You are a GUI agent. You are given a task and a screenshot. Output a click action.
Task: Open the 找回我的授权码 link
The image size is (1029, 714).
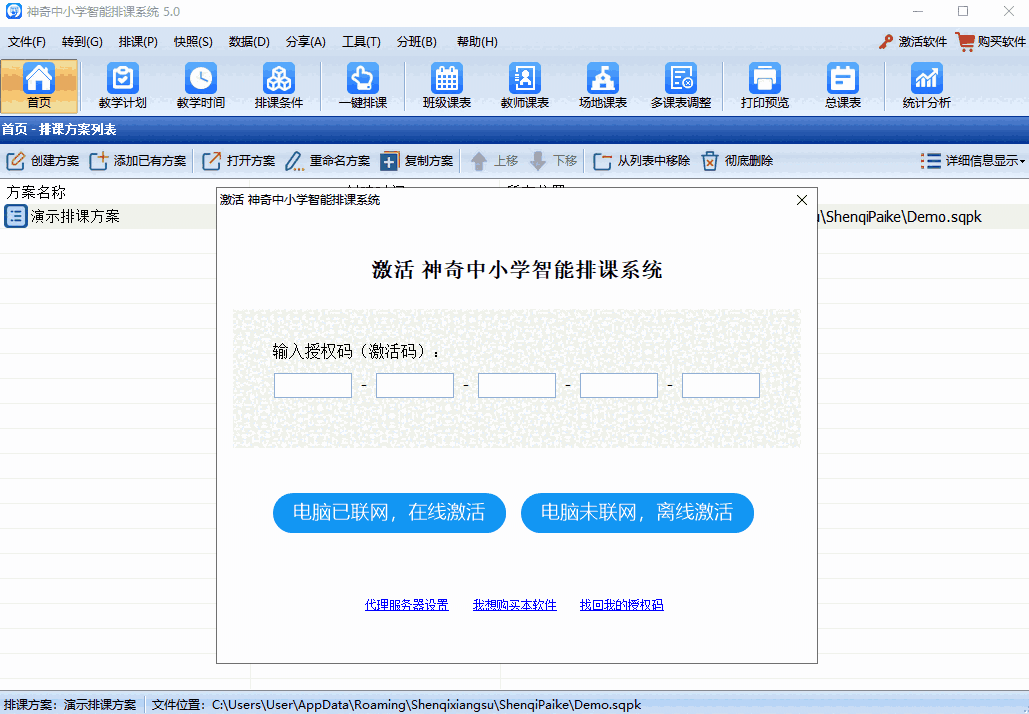621,605
